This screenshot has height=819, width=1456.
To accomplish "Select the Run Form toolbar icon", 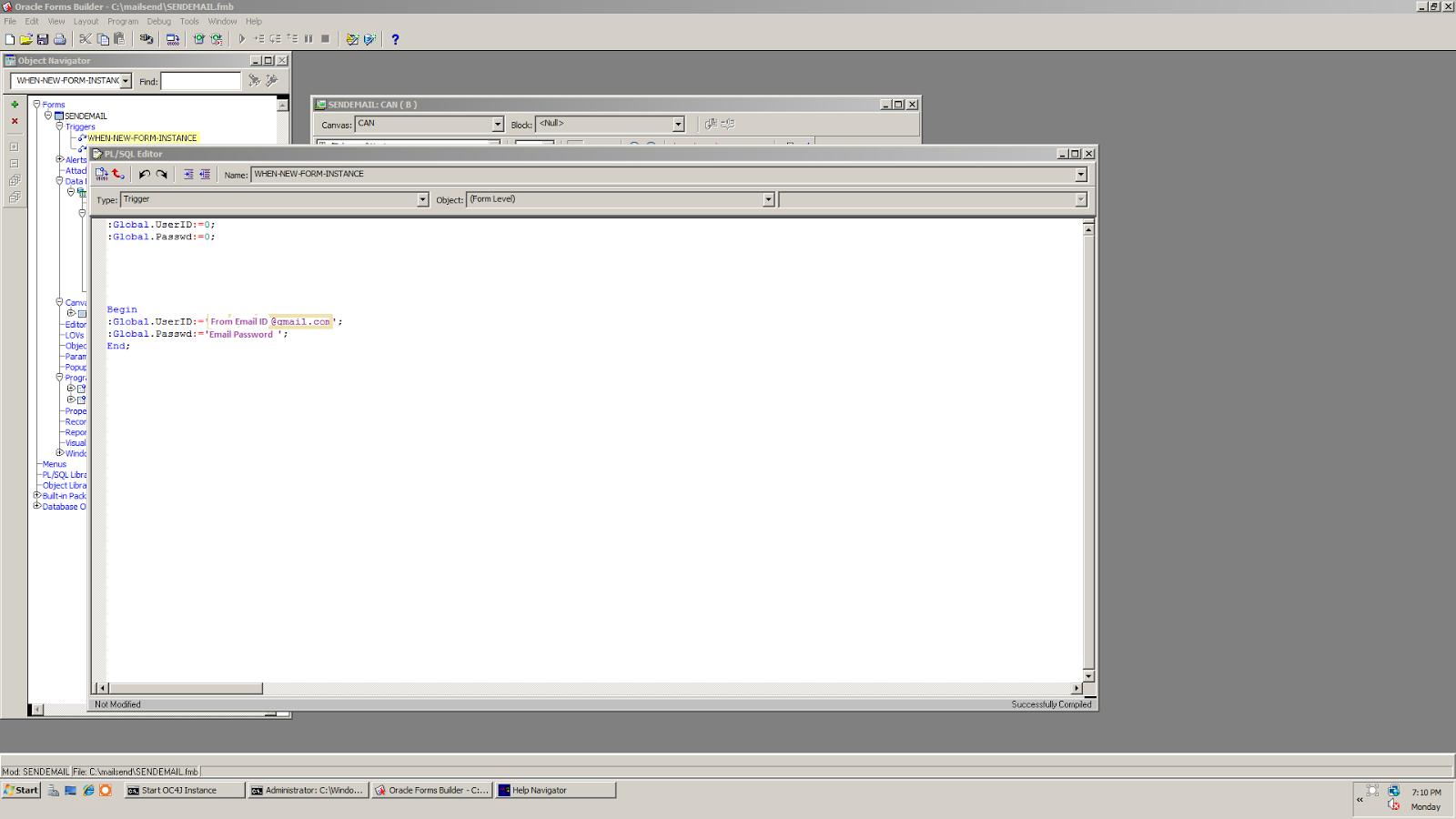I will pos(241,38).
